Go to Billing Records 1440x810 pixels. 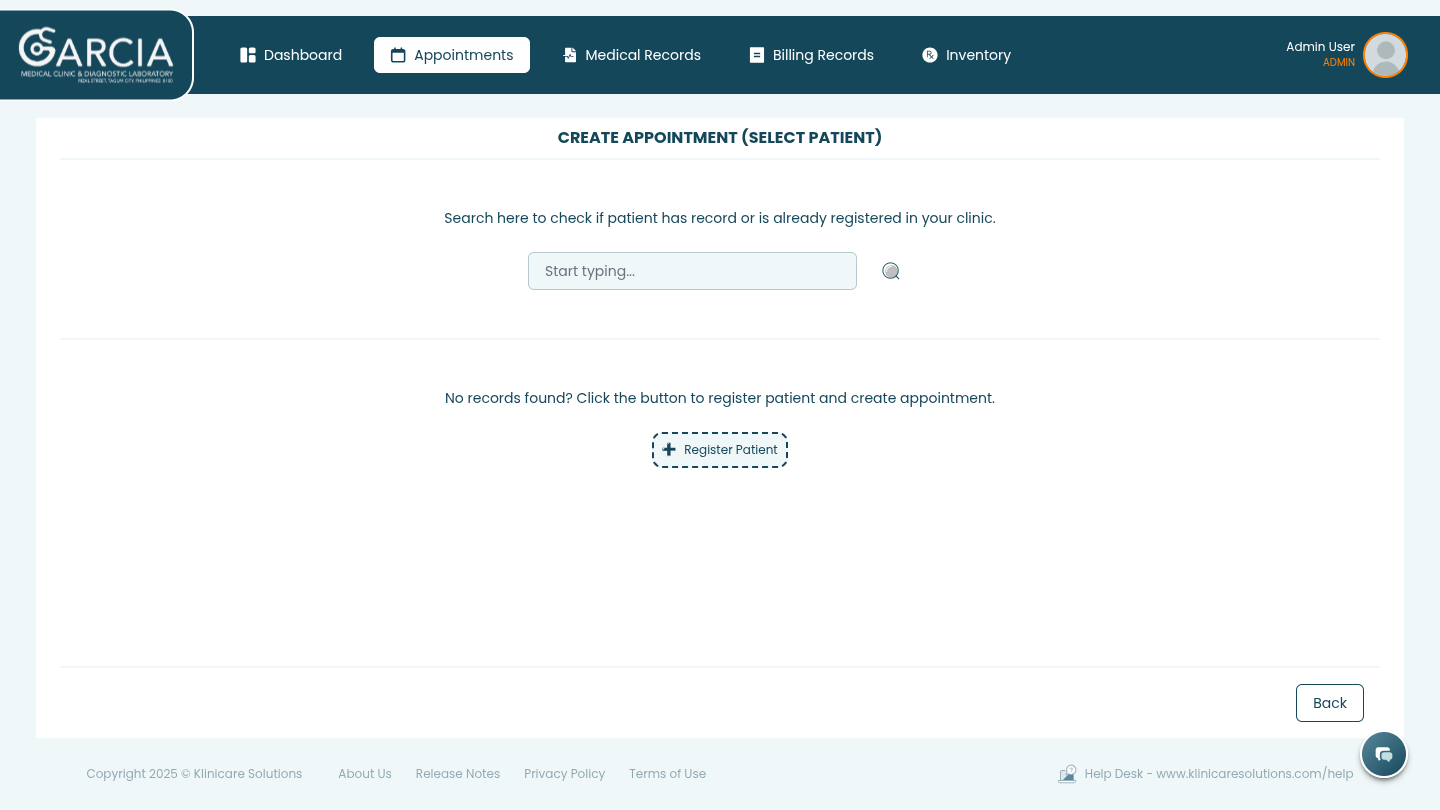pos(811,55)
